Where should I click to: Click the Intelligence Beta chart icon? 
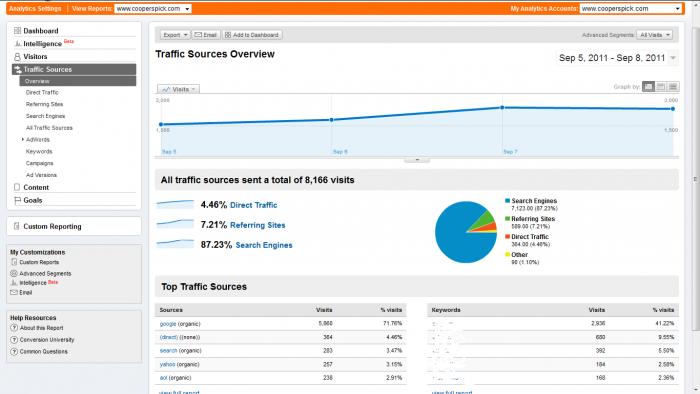pyautogui.click(x=17, y=44)
